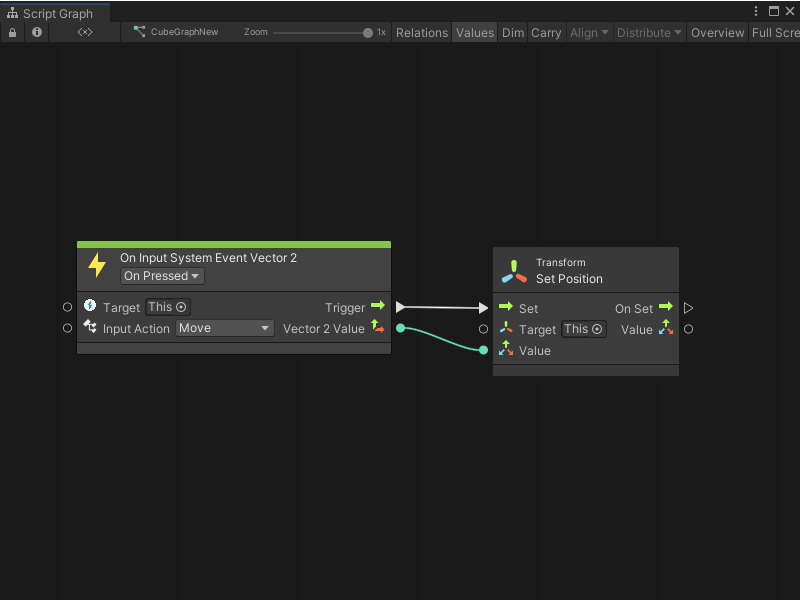
Task: Open the On Pressed dropdown
Action: click(161, 276)
